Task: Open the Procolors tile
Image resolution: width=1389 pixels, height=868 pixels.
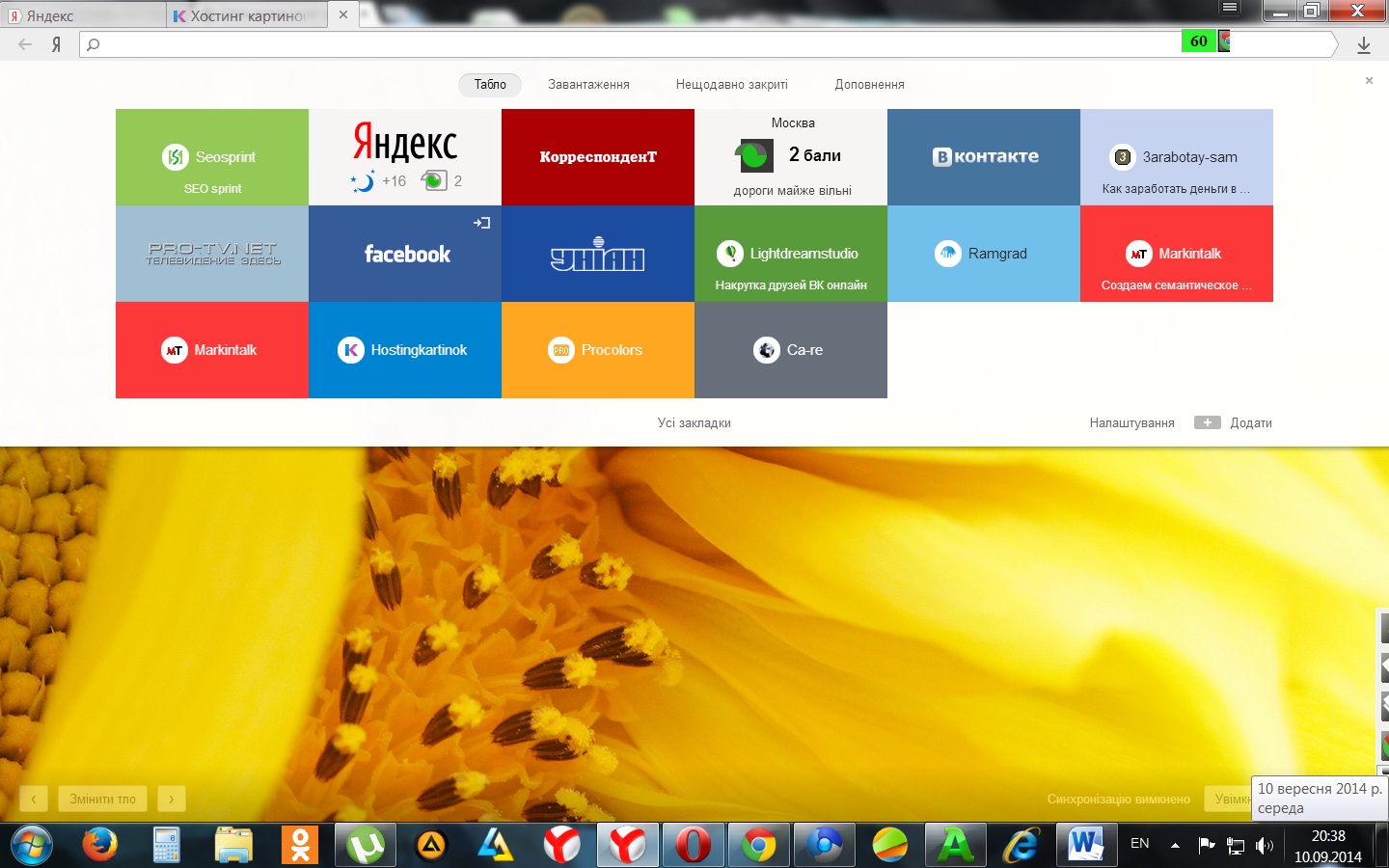Action: [598, 350]
